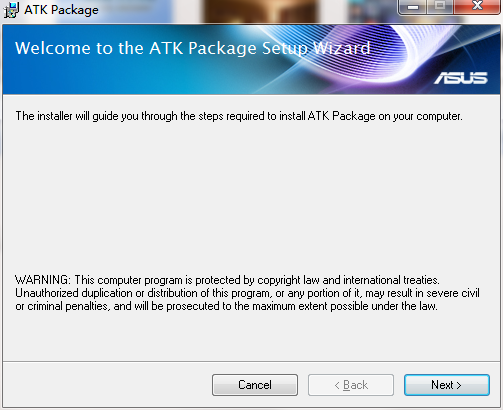Close the ATK Package setup window
Screen dimensions: 503x410
(477, 6)
